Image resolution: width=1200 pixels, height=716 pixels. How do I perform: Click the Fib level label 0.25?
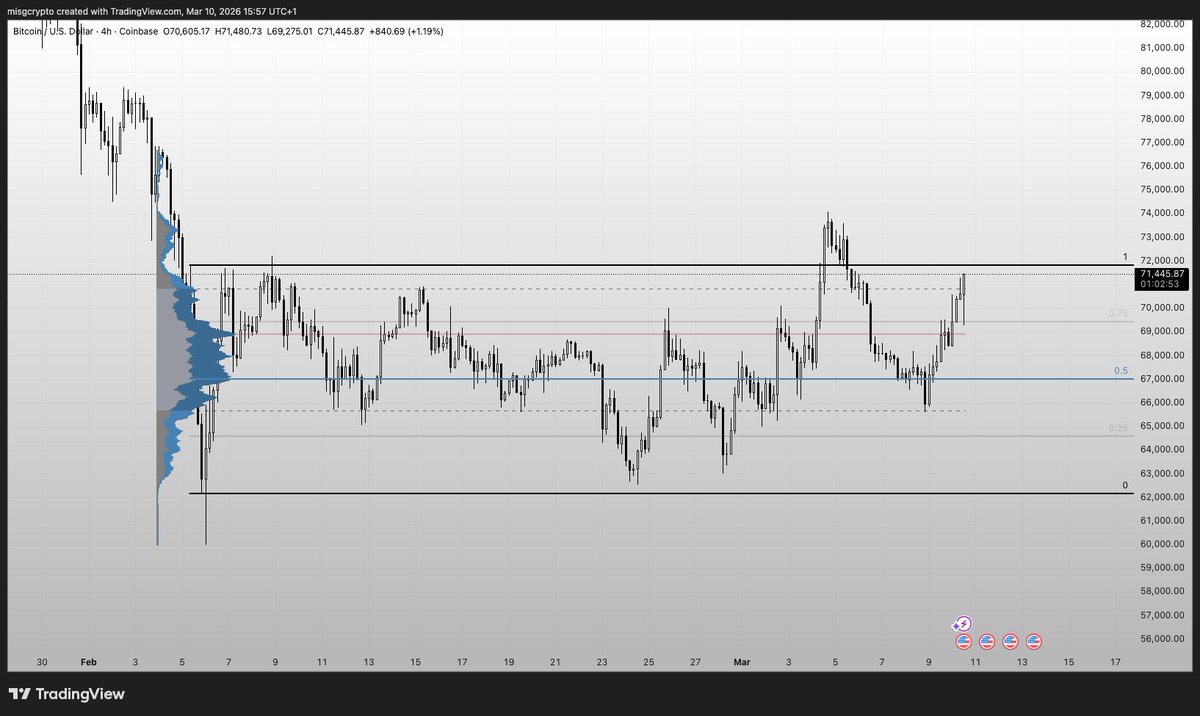pyautogui.click(x=1118, y=428)
